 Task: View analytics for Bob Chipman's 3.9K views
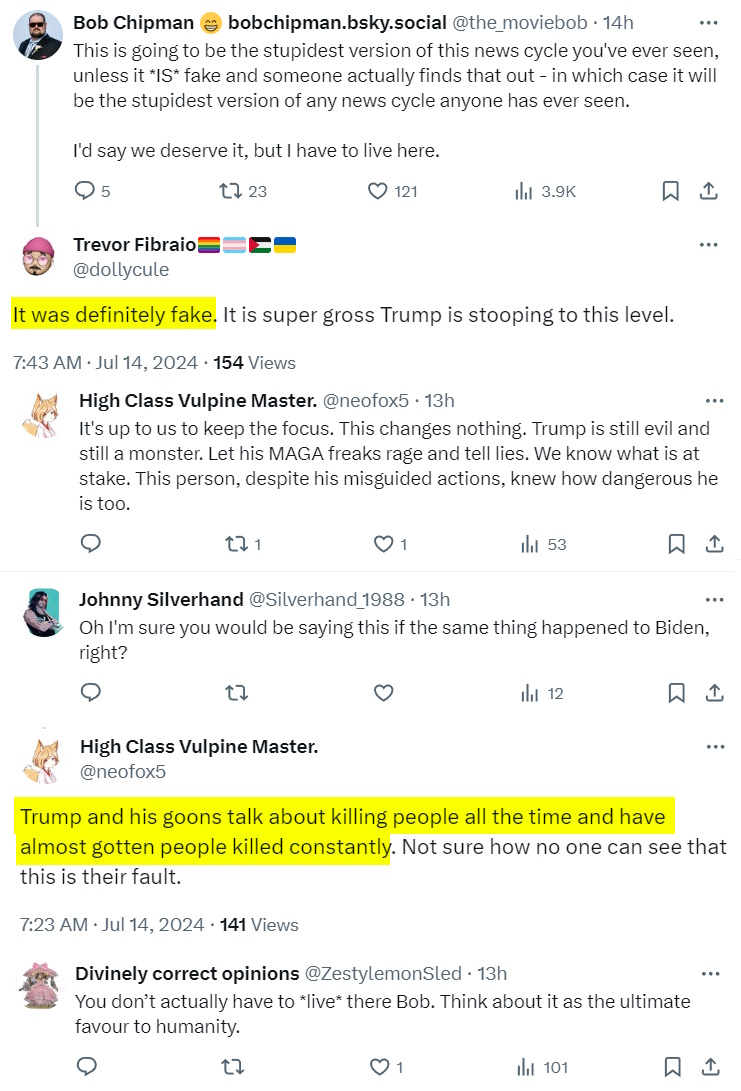tap(523, 191)
